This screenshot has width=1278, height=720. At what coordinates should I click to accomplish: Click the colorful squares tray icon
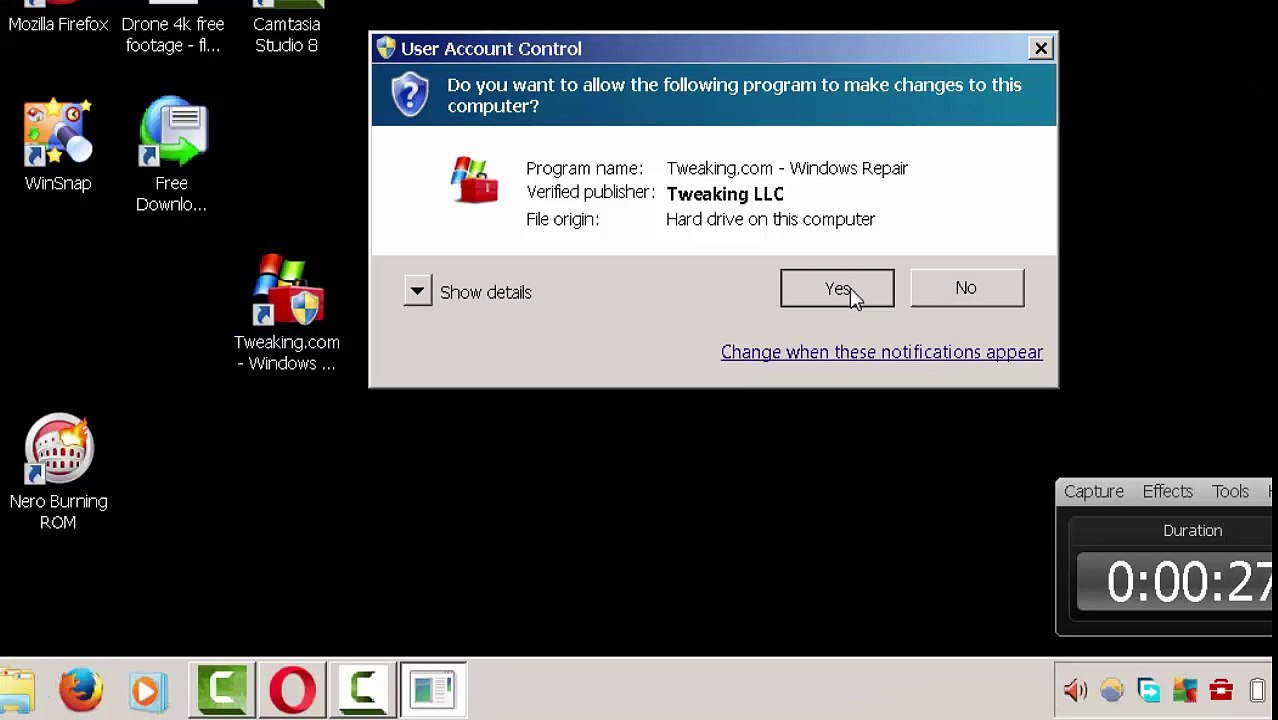point(1185,690)
